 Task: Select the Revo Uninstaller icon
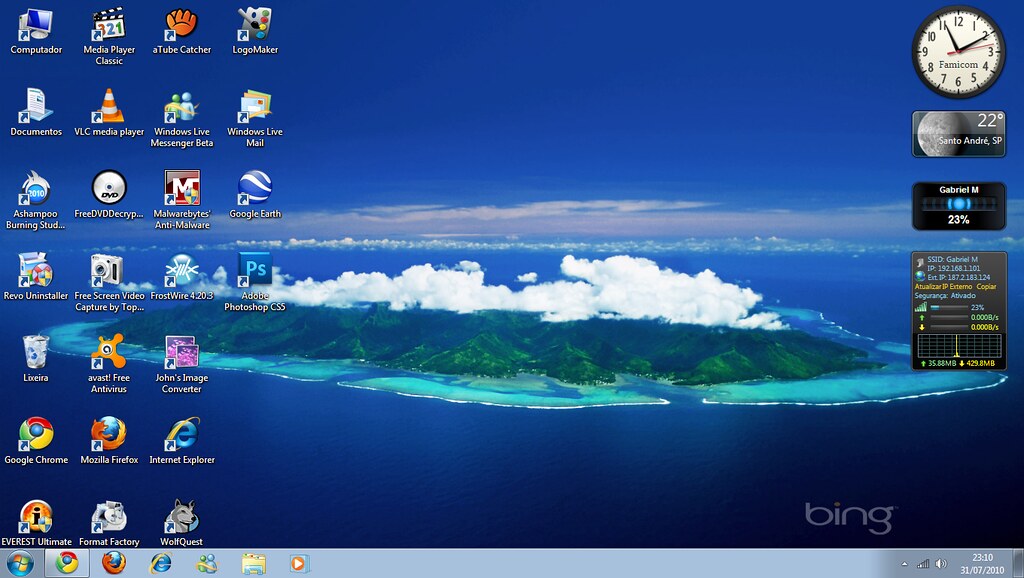pyautogui.click(x=36, y=278)
